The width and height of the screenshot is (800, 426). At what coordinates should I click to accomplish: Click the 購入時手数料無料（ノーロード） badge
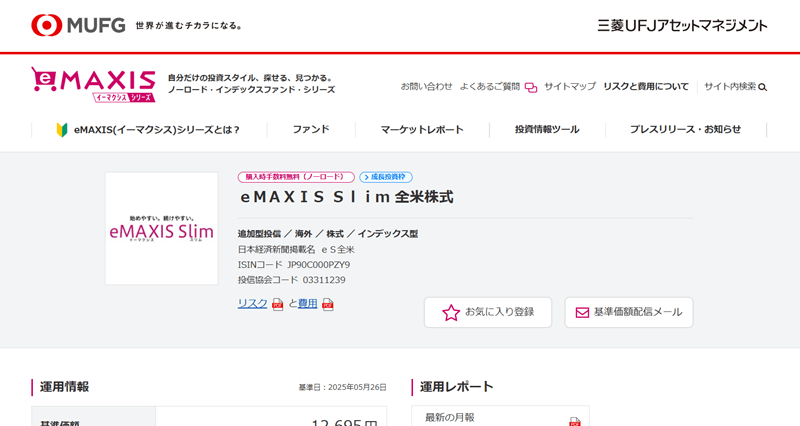[296, 177]
